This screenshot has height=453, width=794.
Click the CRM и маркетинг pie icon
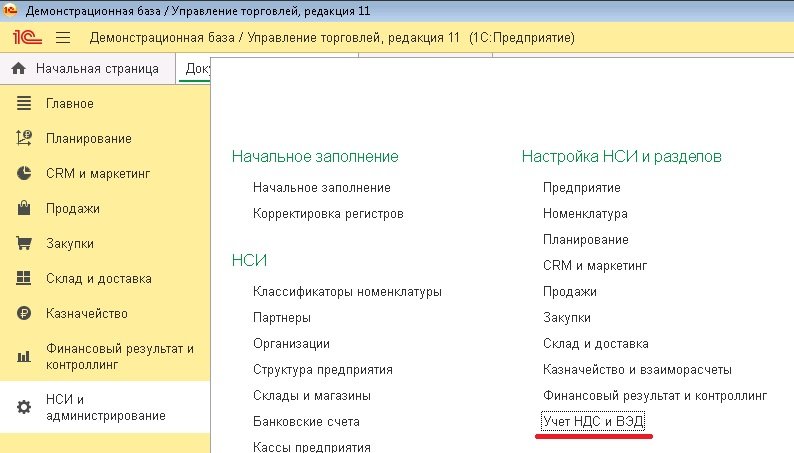coord(24,174)
